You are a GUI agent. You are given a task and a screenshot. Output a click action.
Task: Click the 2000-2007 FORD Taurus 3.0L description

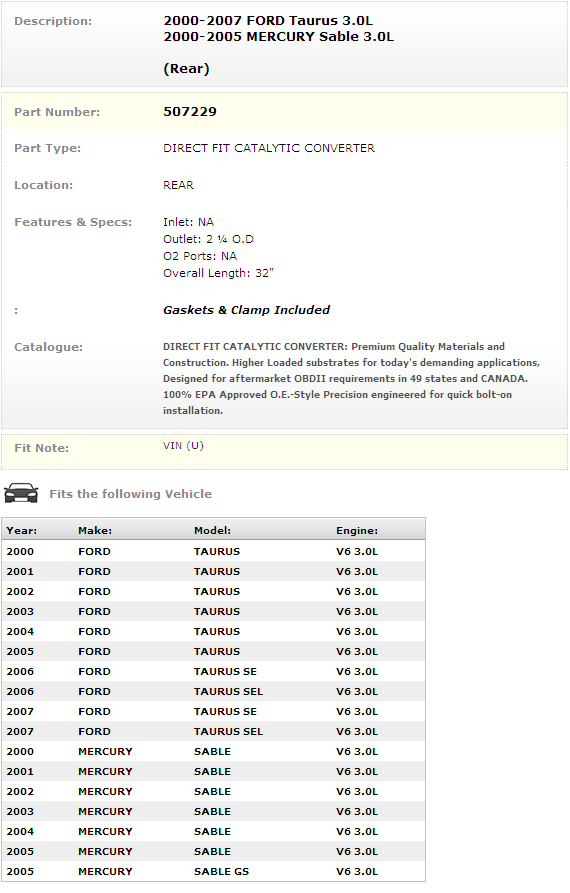268,21
